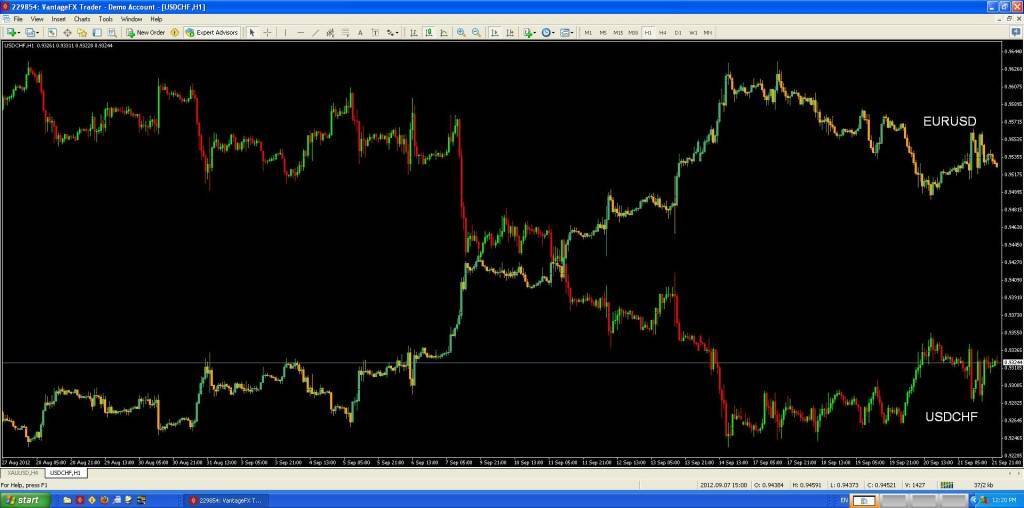Switch chart to candlesticks view
The image size is (1024, 508).
pyautogui.click(x=427, y=32)
